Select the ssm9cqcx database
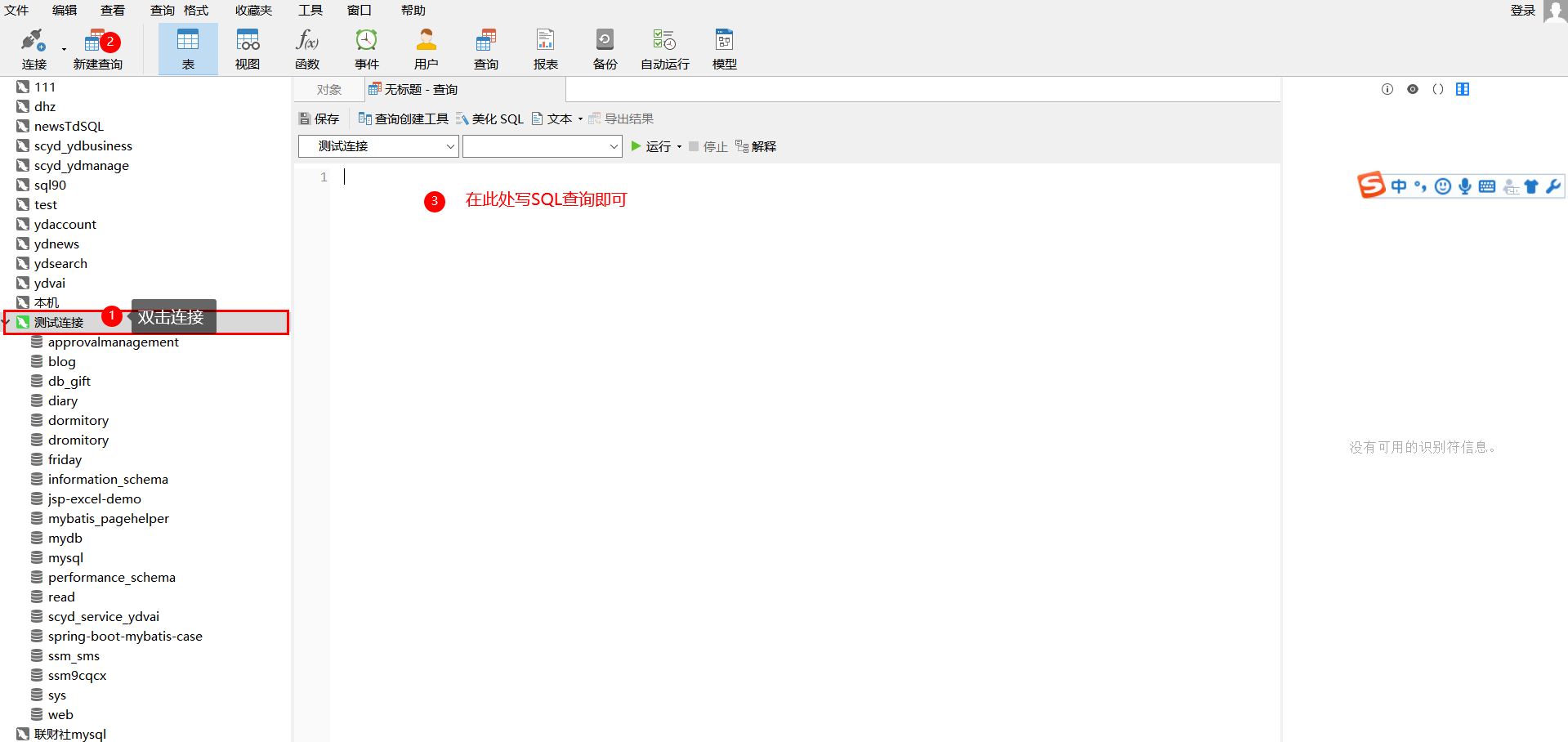The image size is (1568, 742). click(77, 675)
